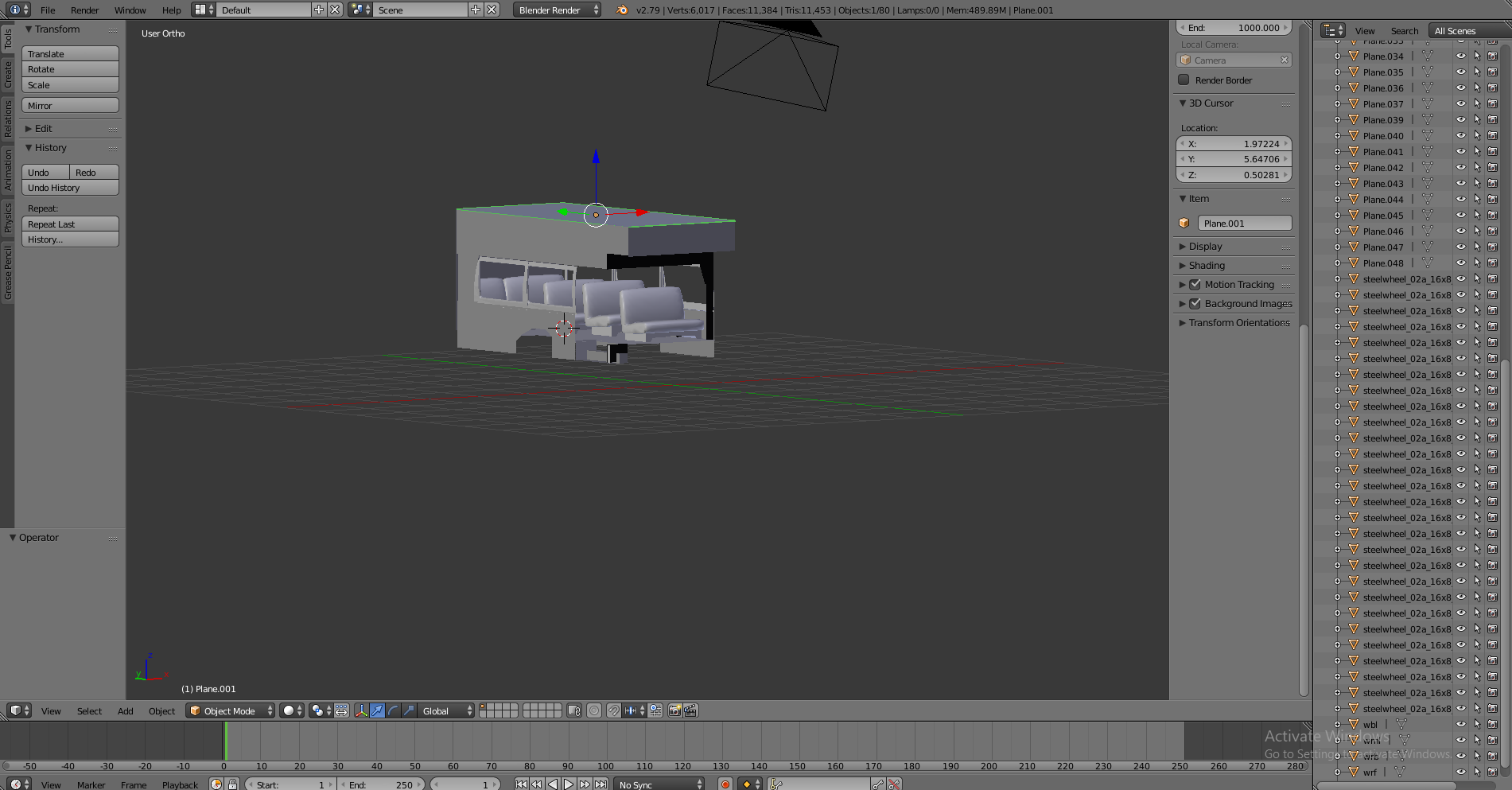Open the View menu in 3D viewport header
Viewport: 1512px width, 790px height.
coord(51,711)
